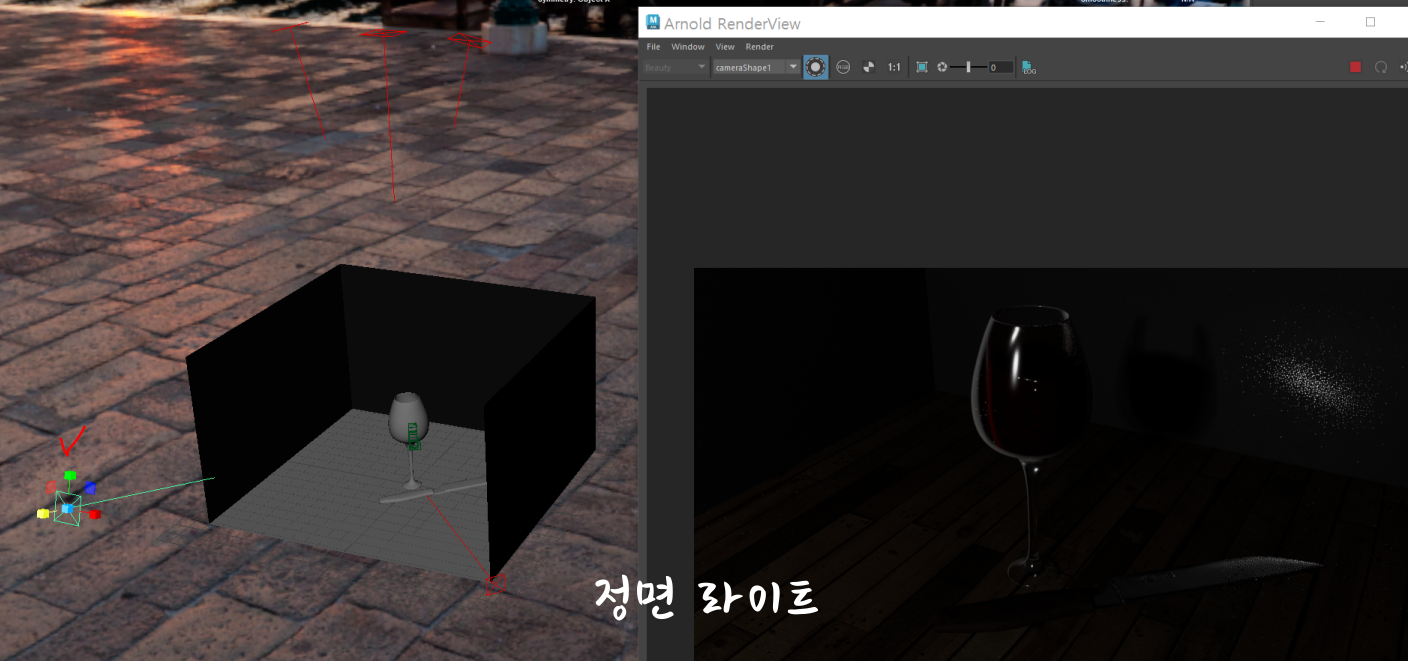Click the exposure value field showing 0

1001,67
